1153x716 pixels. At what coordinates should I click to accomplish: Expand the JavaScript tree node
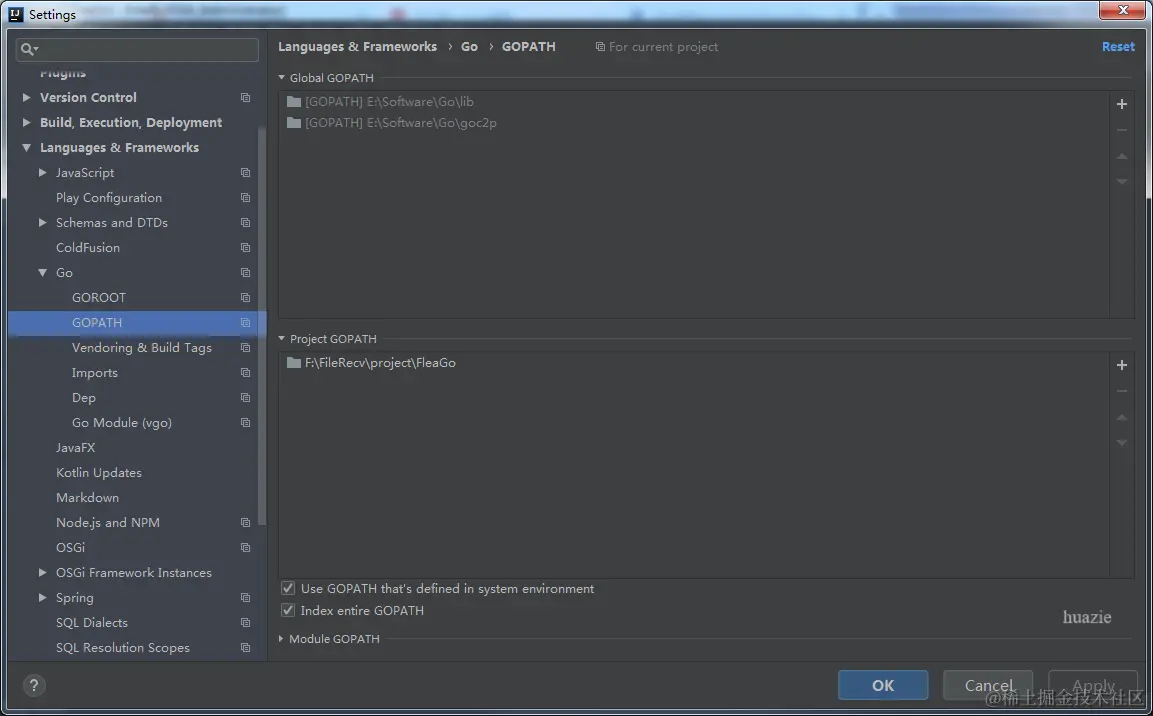[43, 172]
